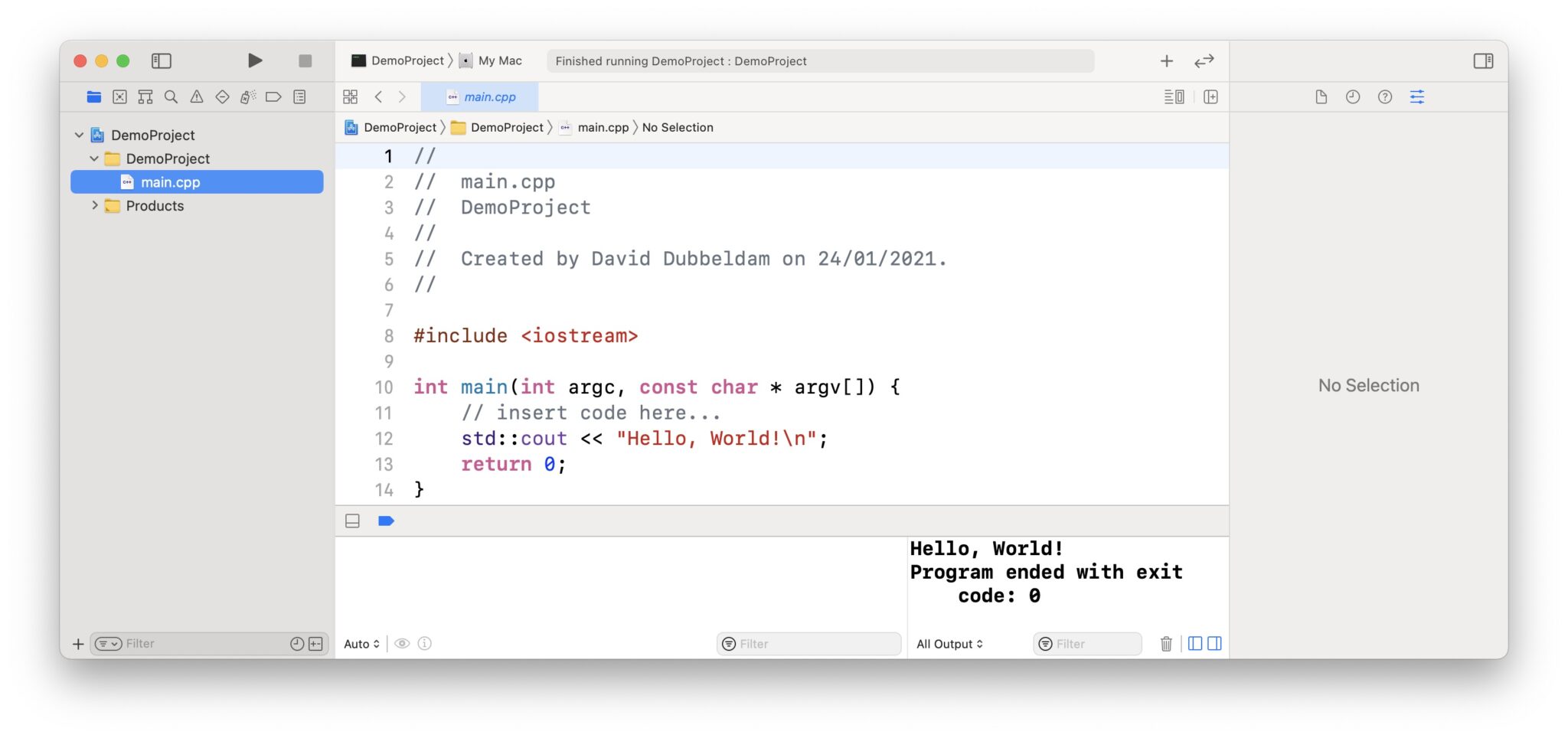Open the Quick Help inspector
Viewport: 1568px width, 738px height.
point(1385,96)
